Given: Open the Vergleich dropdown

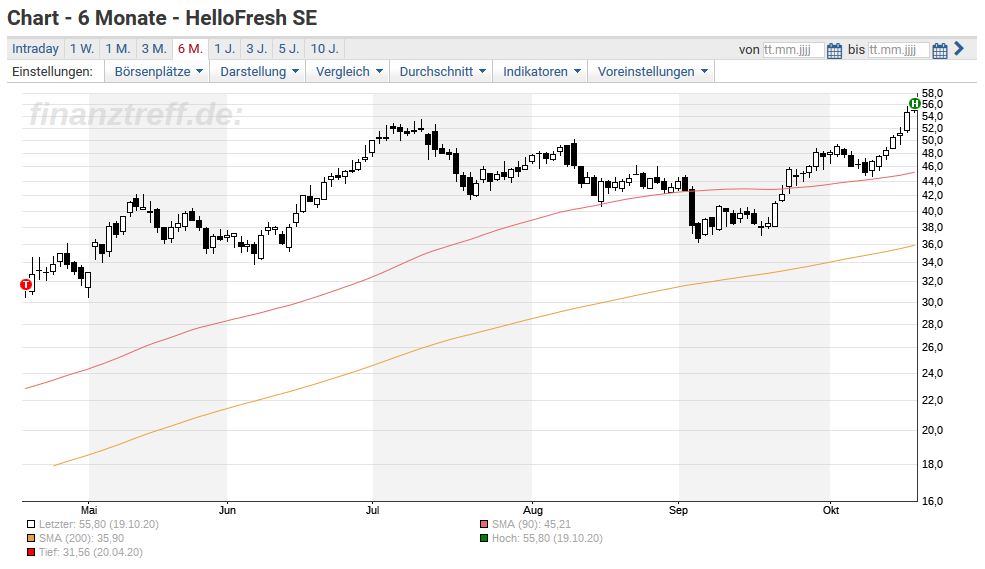Looking at the screenshot, I should click(x=349, y=72).
